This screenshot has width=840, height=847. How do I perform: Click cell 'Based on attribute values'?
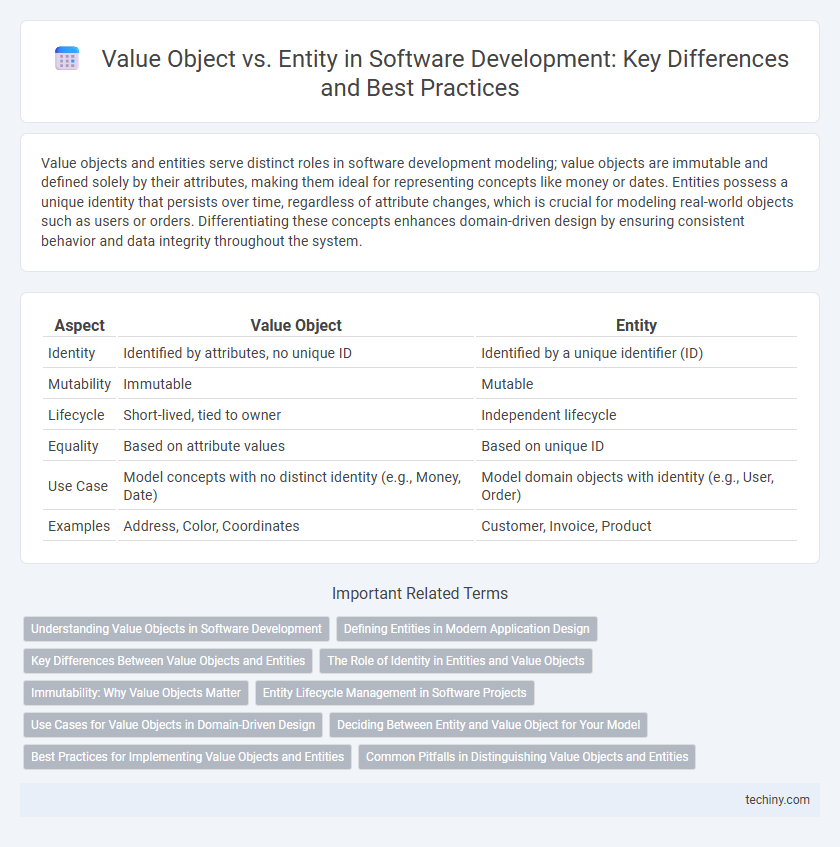point(296,446)
